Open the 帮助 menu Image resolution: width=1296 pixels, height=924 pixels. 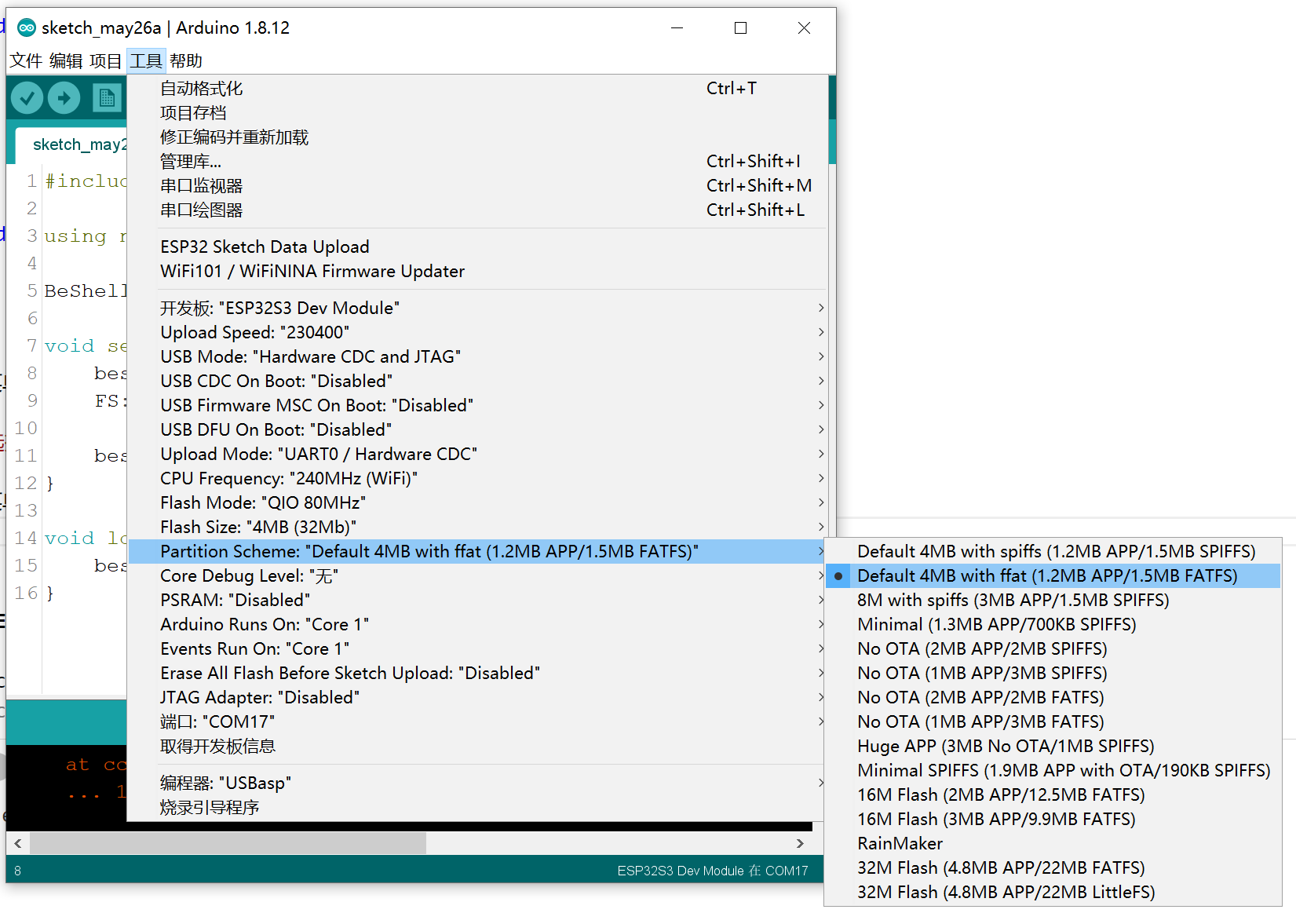click(x=186, y=61)
